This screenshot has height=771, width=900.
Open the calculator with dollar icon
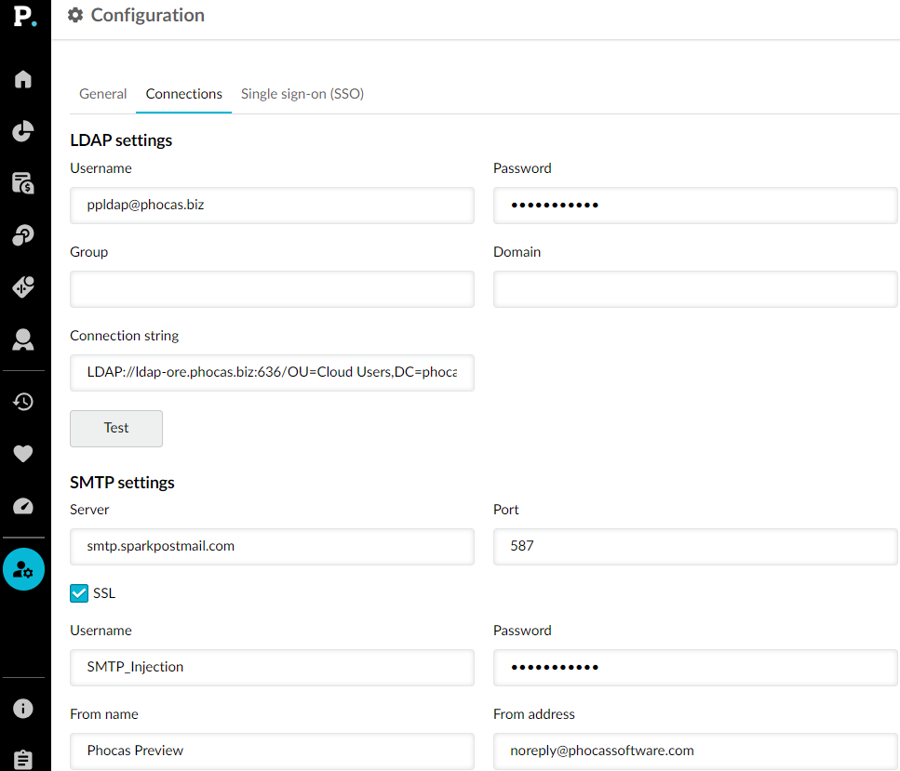(x=23, y=183)
